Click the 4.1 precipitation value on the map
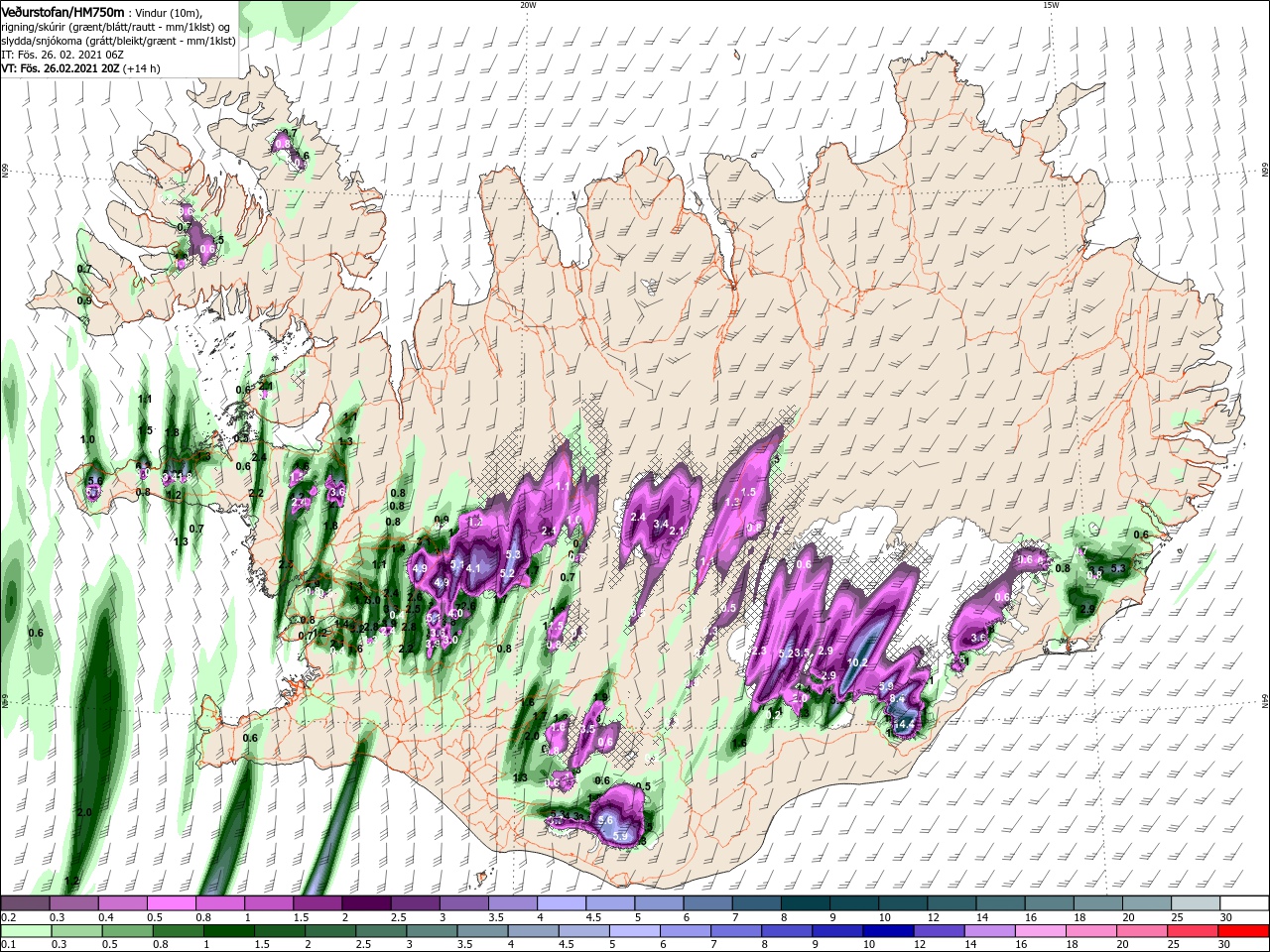Screen dimensions: 1270x952 (x=473, y=568)
